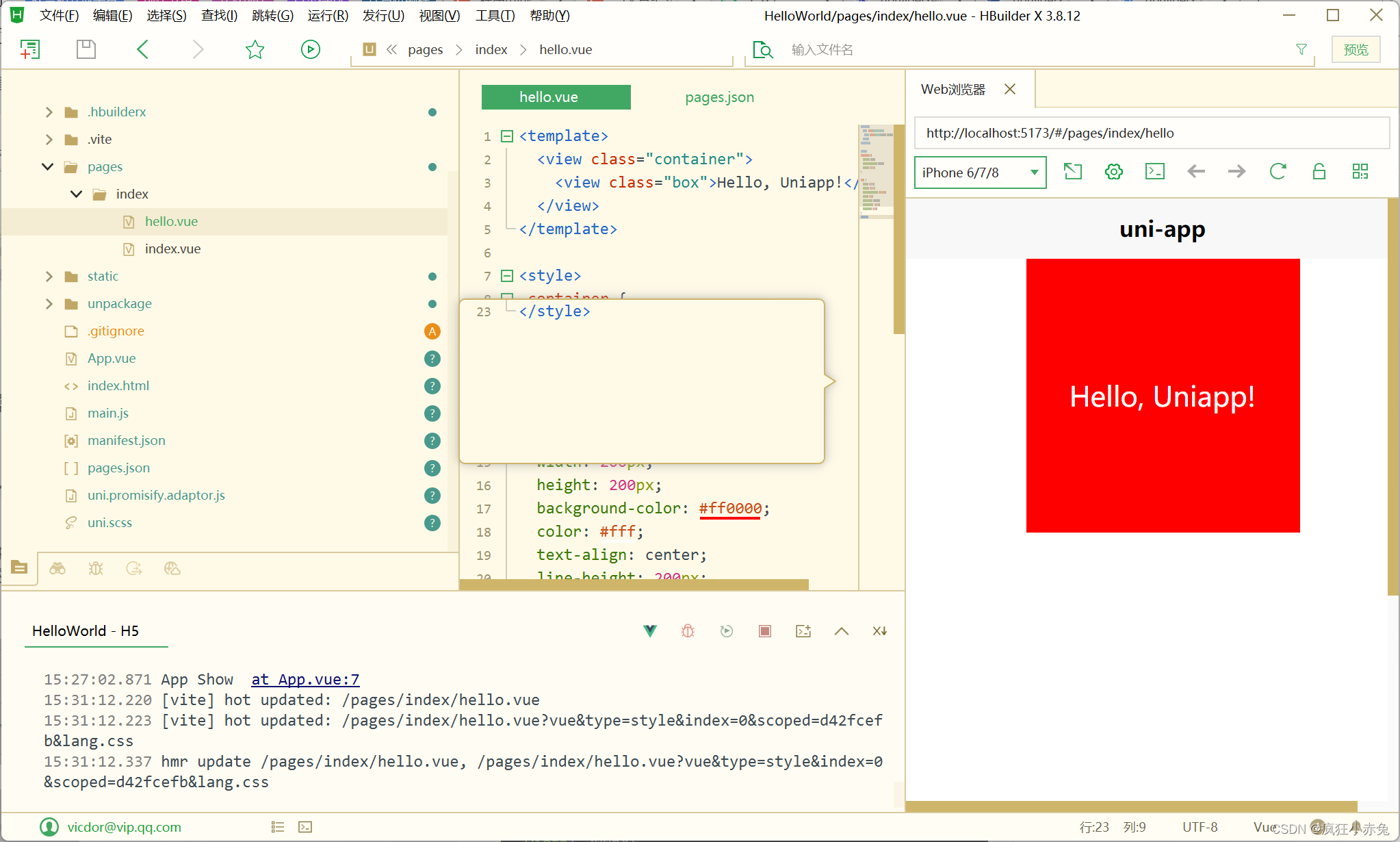Expand the .vite folder
This screenshot has width=1400, height=842.
tap(49, 139)
